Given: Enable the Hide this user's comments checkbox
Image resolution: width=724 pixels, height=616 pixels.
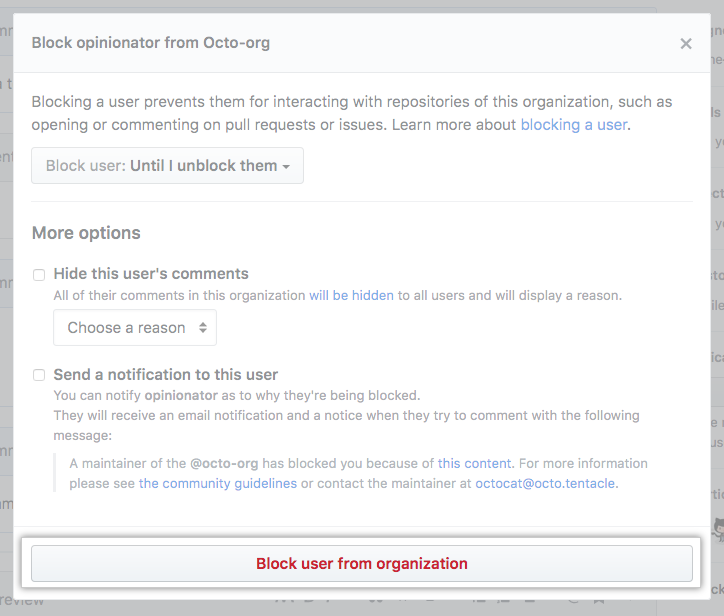Looking at the screenshot, I should (x=39, y=274).
